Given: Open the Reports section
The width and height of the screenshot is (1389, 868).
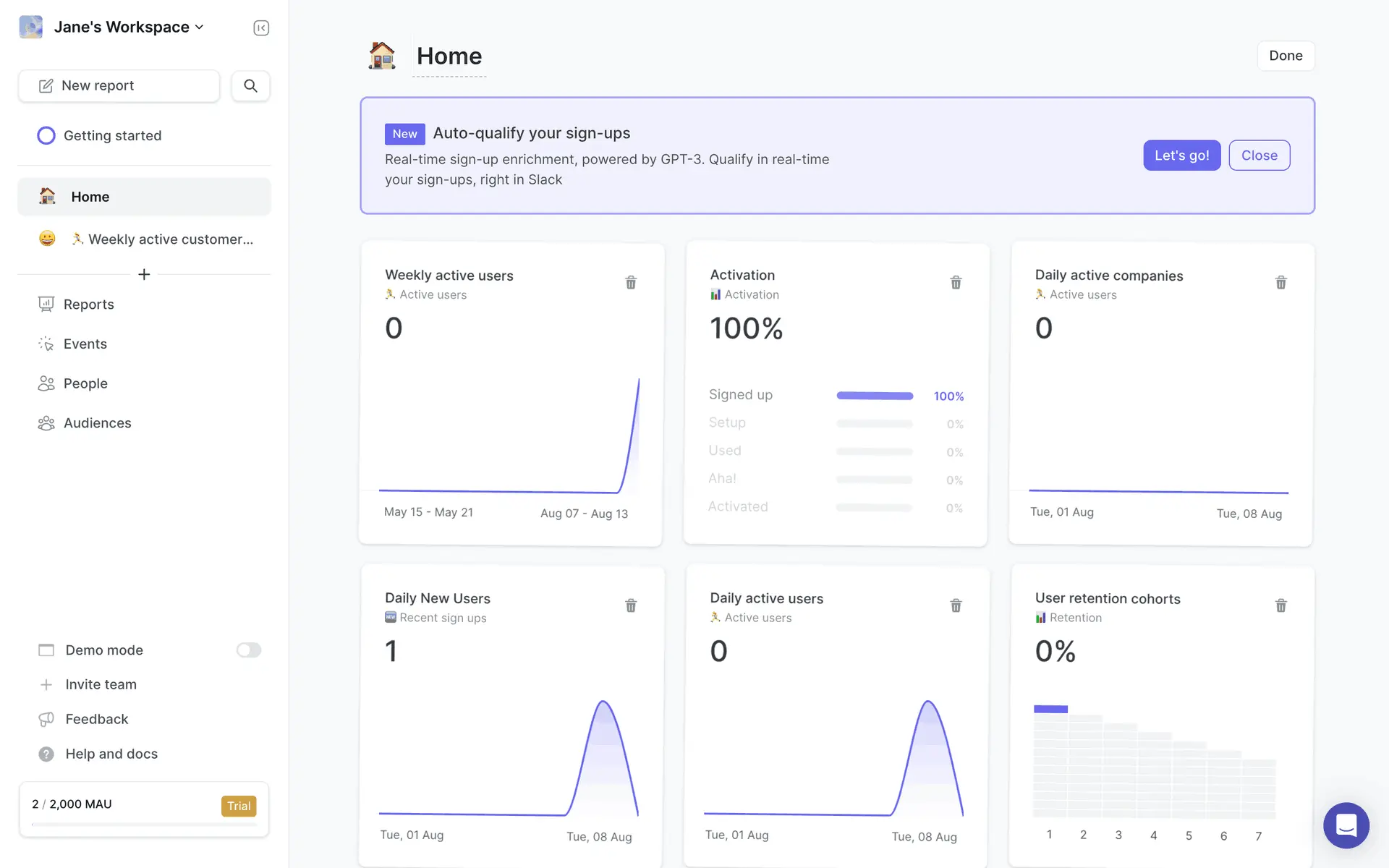Looking at the screenshot, I should pyautogui.click(x=88, y=305).
